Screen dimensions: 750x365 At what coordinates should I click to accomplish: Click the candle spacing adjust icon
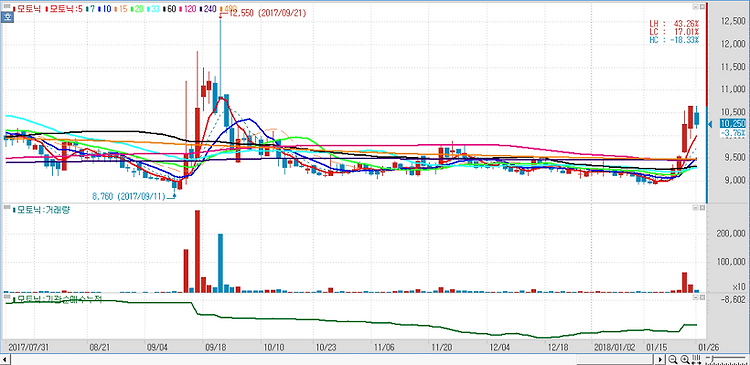point(695,359)
